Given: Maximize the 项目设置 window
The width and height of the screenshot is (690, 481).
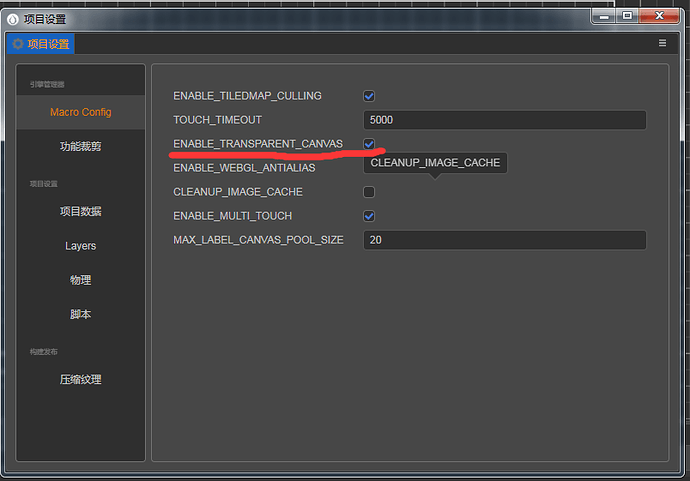Looking at the screenshot, I should 627,16.
